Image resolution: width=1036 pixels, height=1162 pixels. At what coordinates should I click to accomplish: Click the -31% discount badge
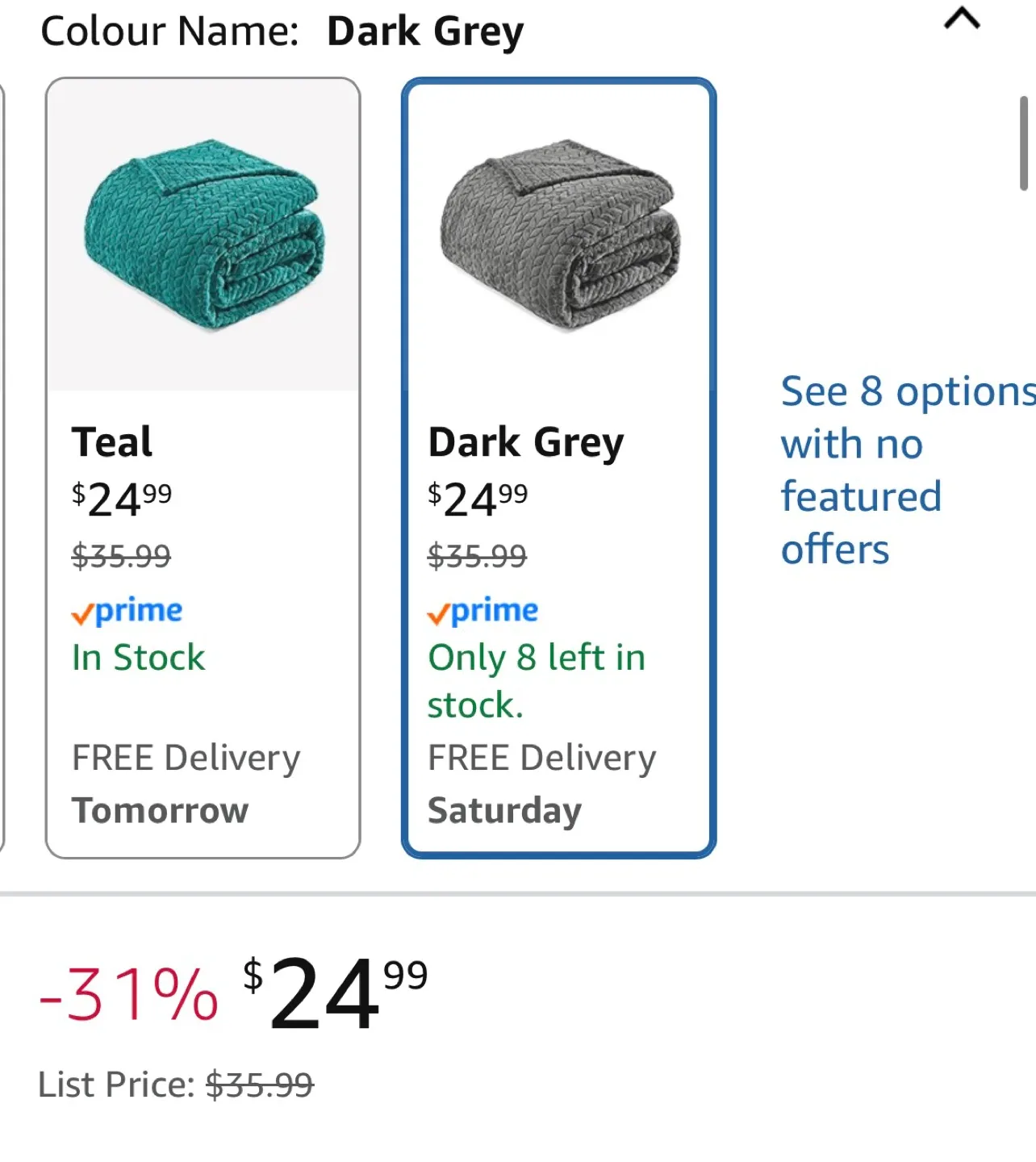(x=129, y=994)
